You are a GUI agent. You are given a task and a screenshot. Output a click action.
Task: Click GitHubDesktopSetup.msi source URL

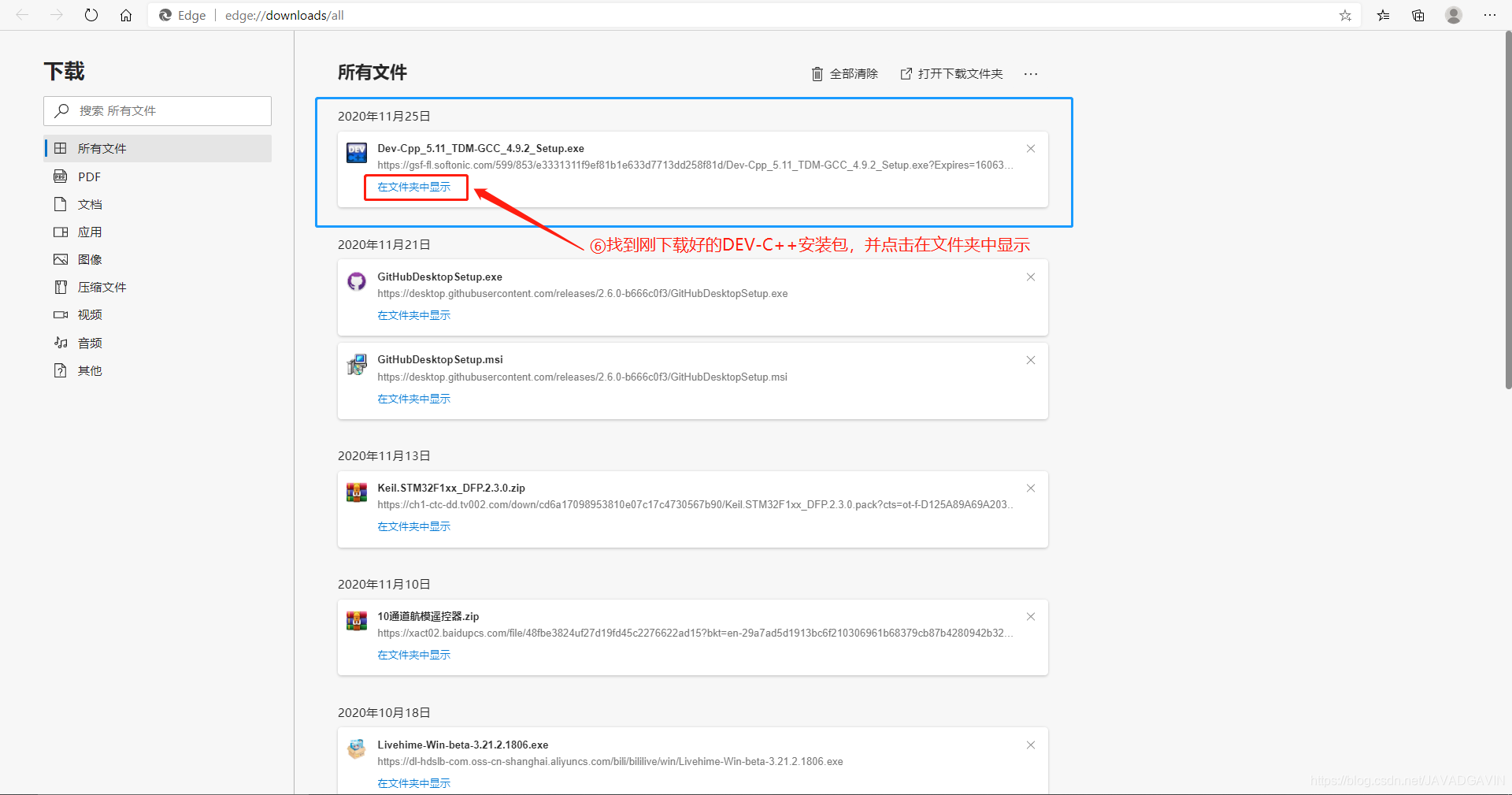(x=582, y=377)
